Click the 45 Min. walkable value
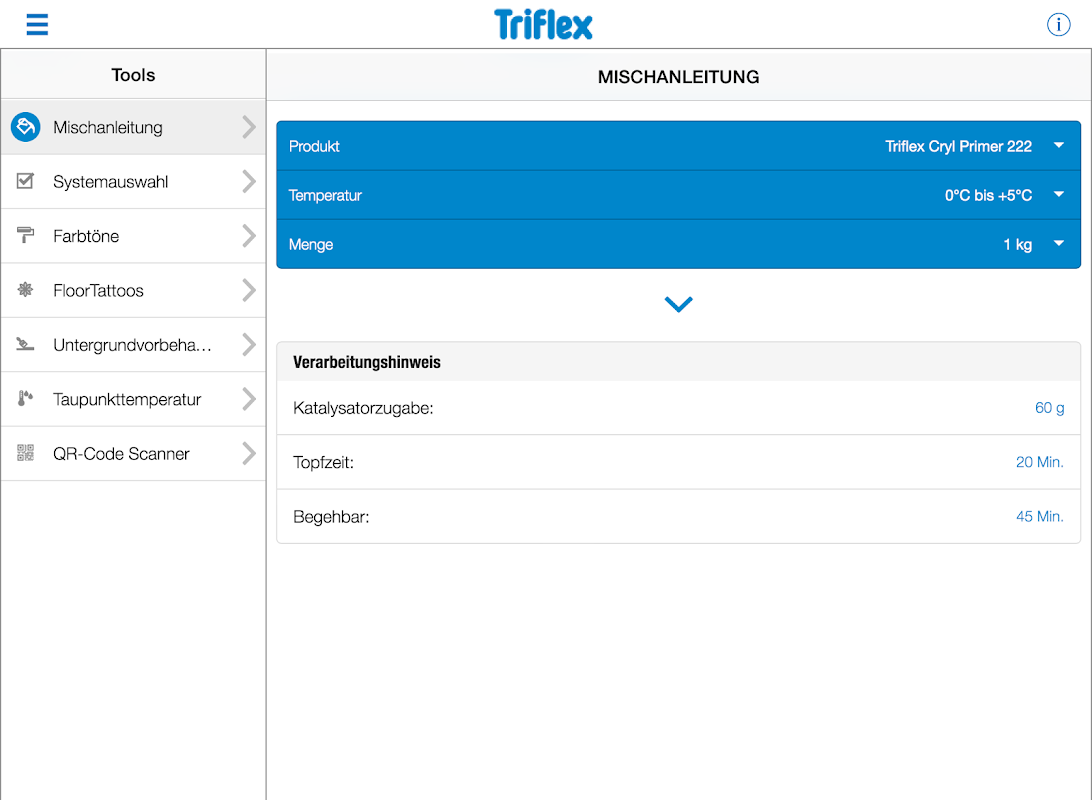Image resolution: width=1092 pixels, height=800 pixels. pos(1040,516)
